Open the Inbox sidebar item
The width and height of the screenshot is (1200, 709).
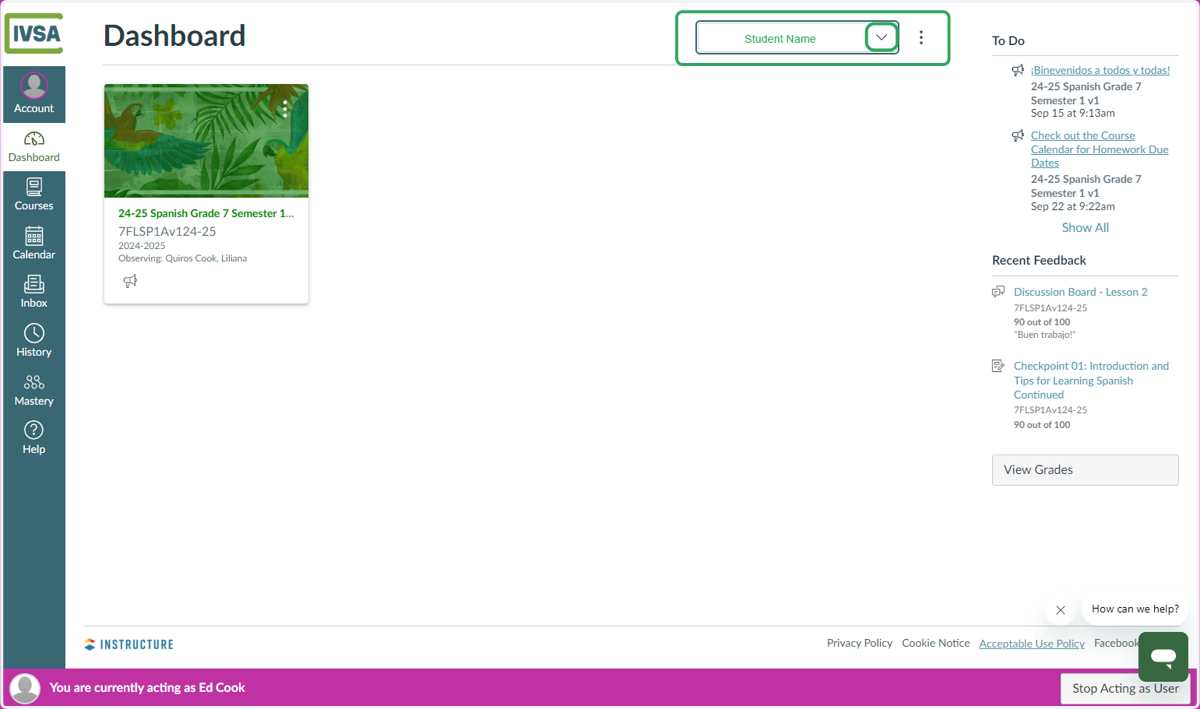(x=34, y=292)
